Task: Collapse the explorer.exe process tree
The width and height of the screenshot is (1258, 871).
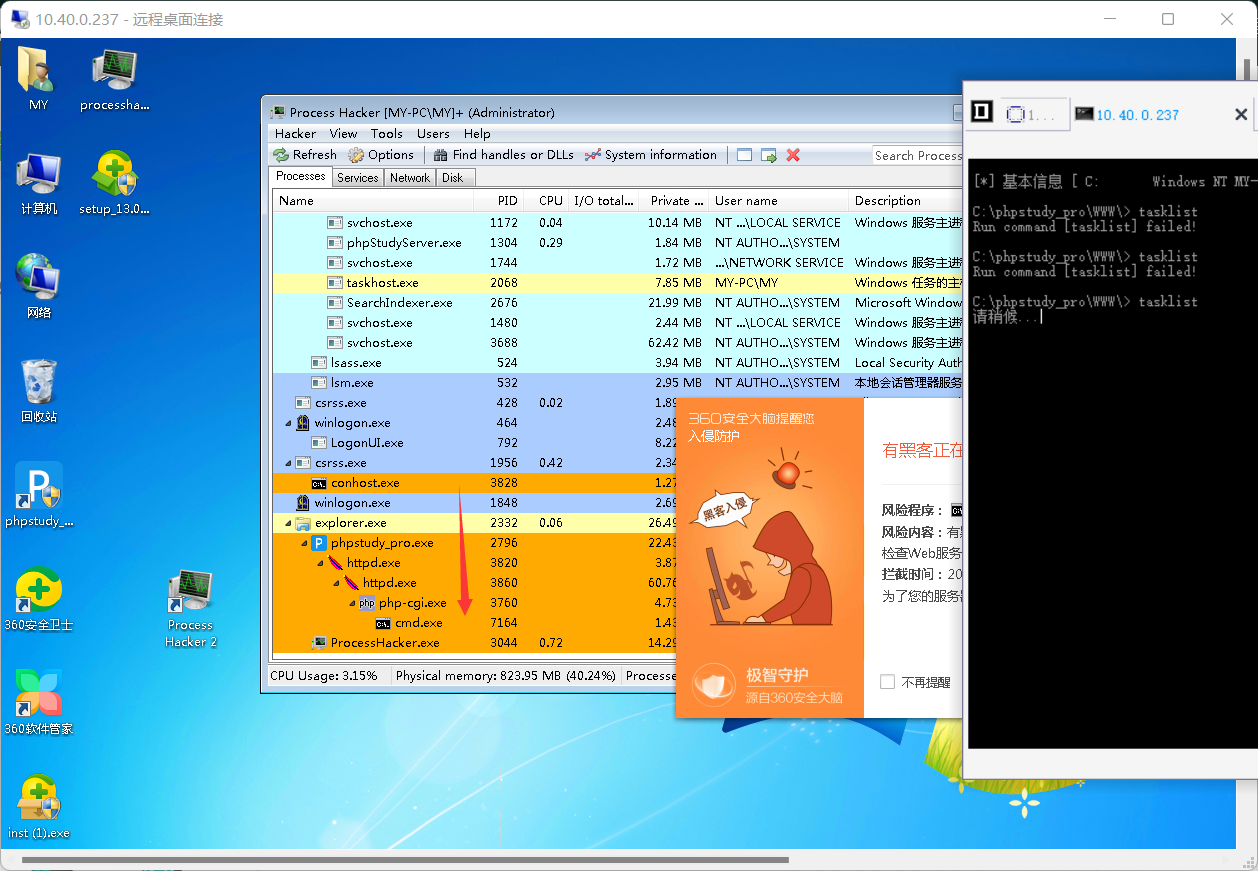Action: tap(289, 523)
